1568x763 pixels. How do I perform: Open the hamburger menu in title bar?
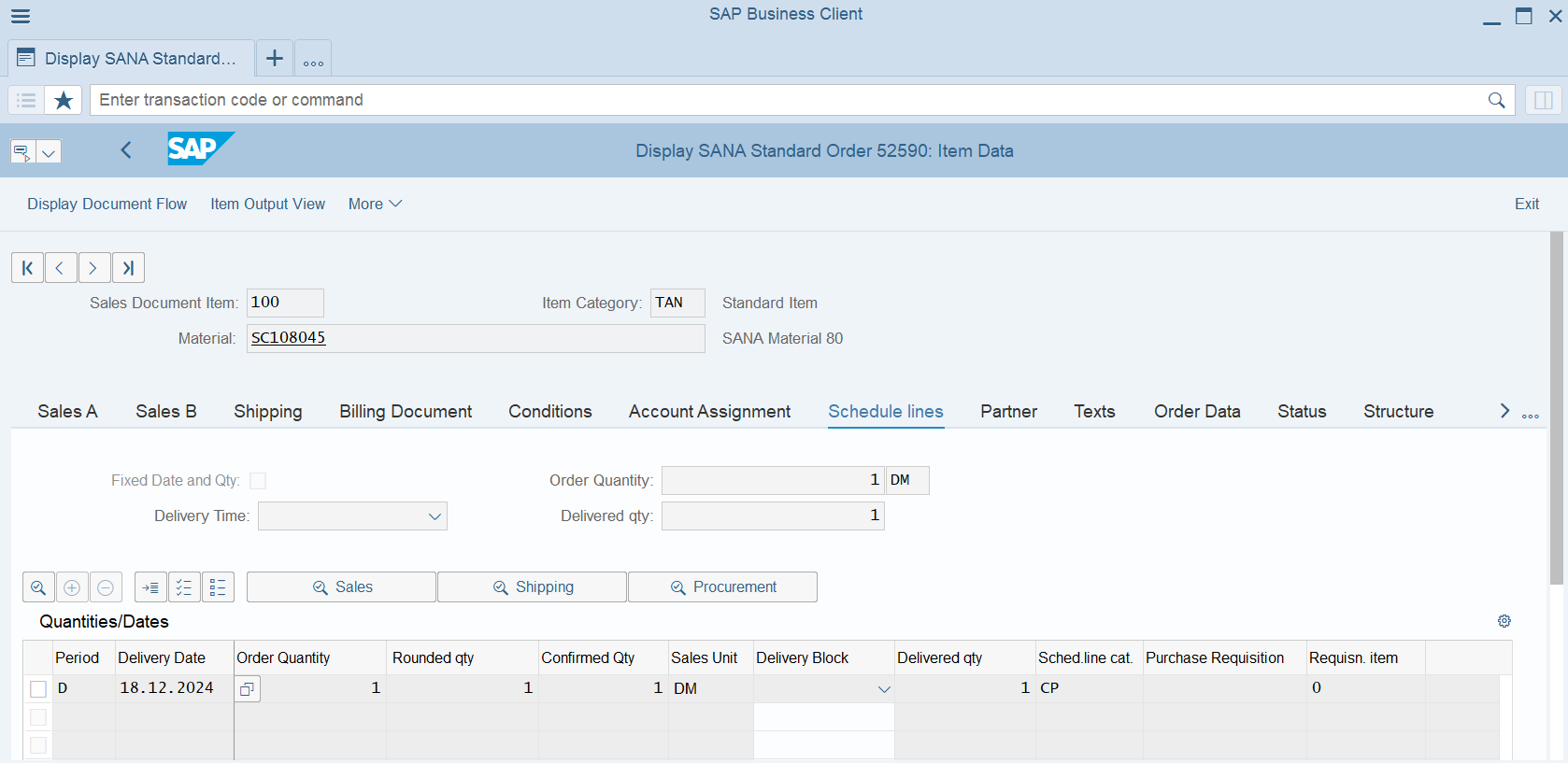pyautogui.click(x=21, y=16)
